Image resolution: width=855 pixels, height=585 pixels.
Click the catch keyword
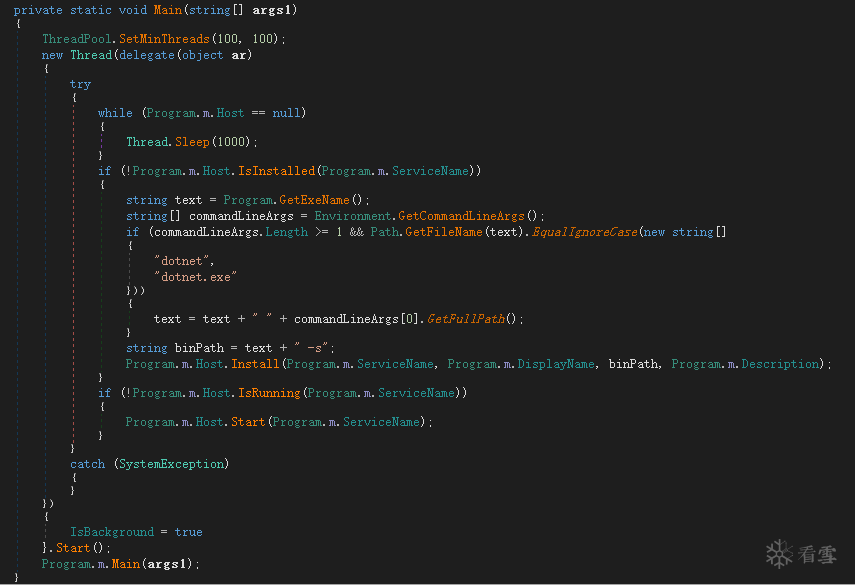coord(87,464)
